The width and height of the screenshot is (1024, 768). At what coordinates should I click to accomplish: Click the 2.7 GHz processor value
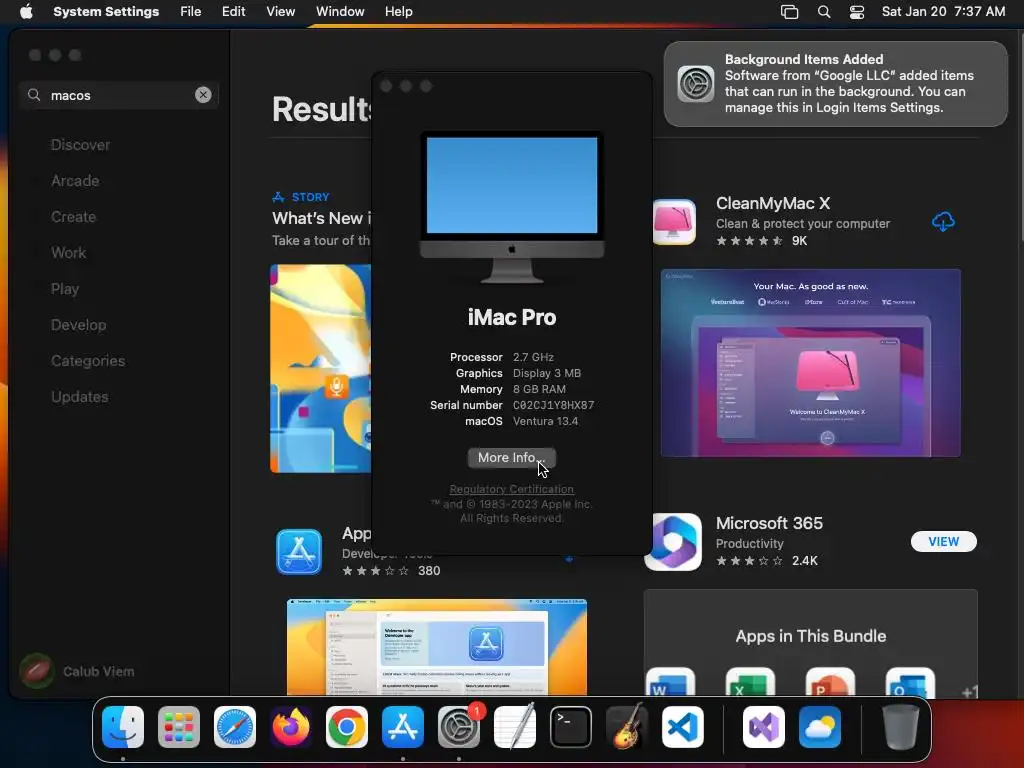tap(533, 357)
